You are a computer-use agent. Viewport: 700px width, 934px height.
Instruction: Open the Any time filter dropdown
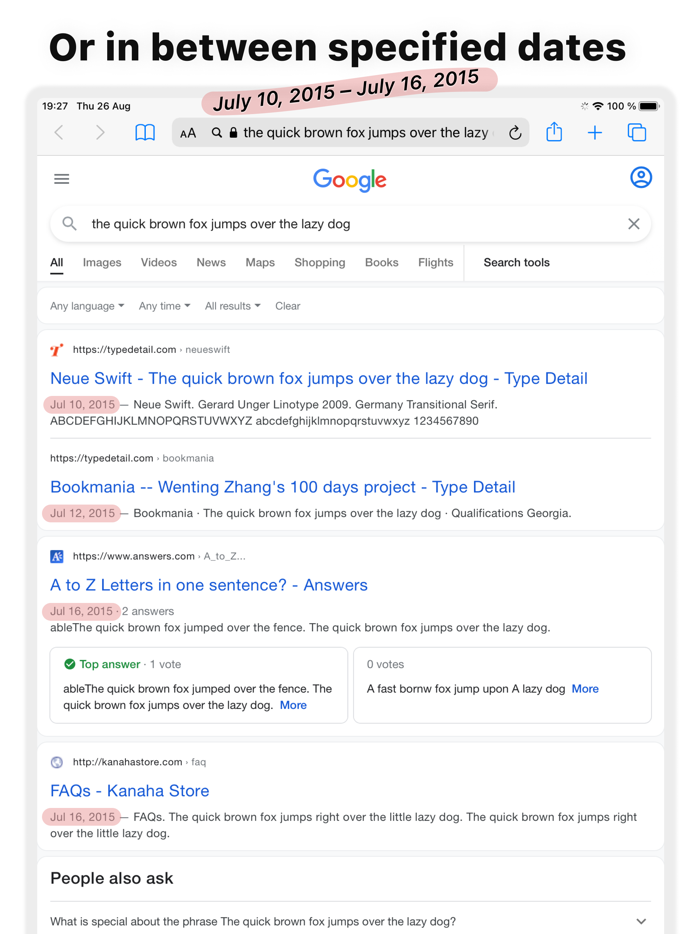click(x=164, y=306)
